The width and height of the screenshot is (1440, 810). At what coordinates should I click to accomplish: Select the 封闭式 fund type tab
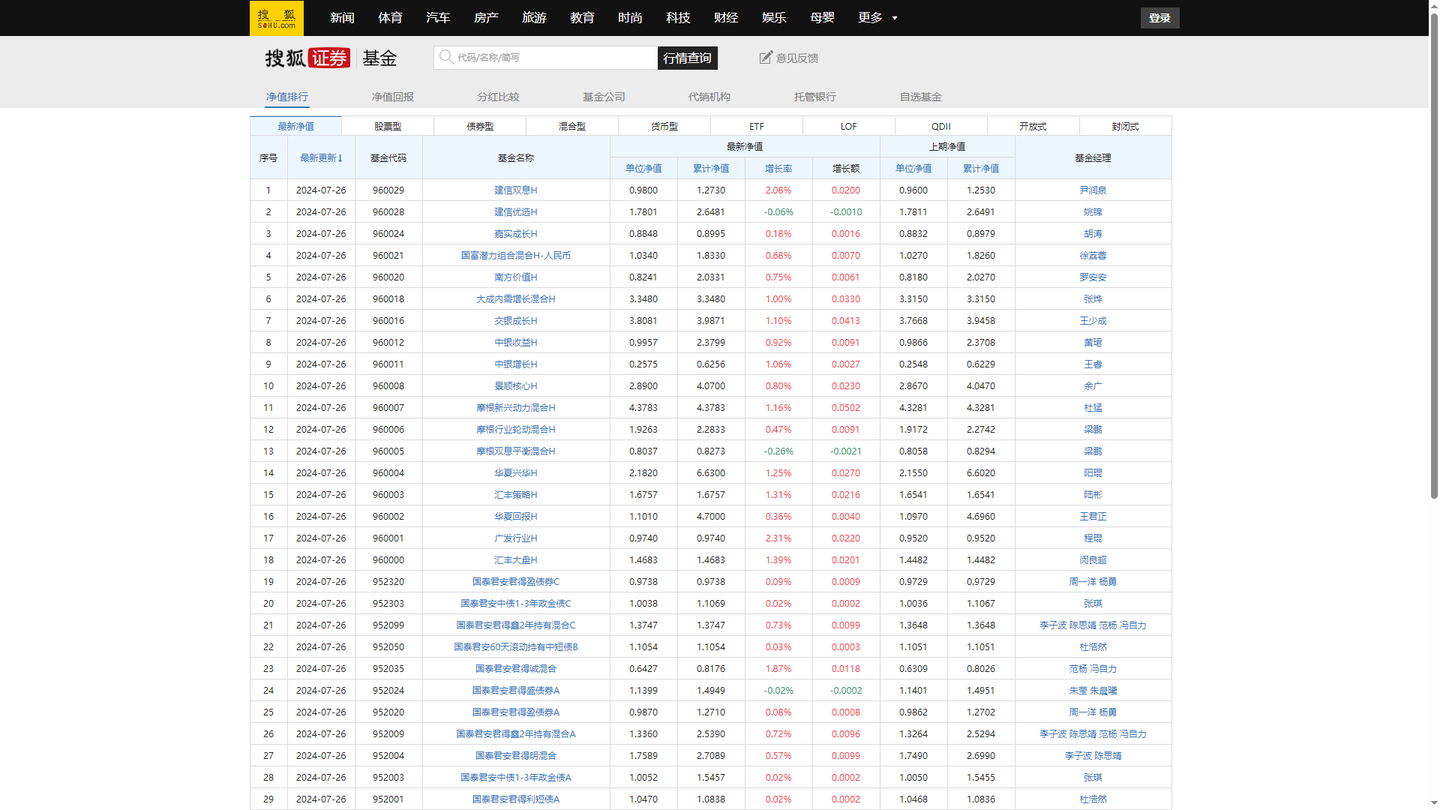tap(1125, 126)
